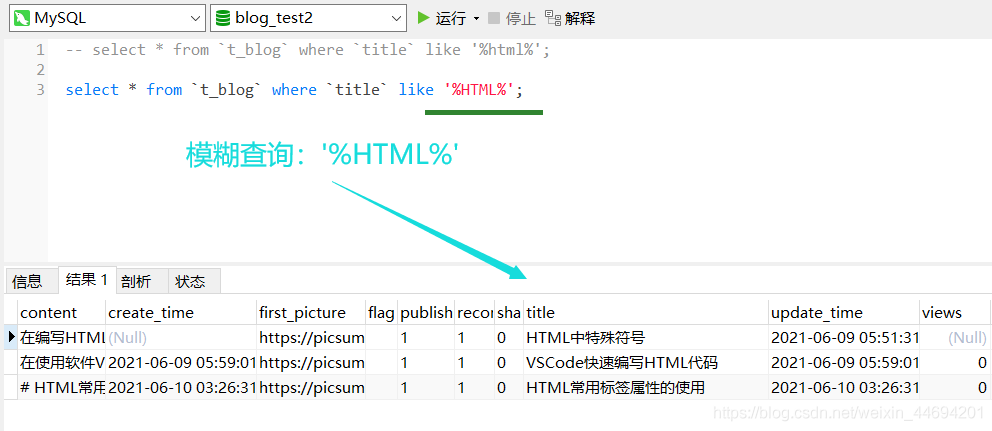Image resolution: width=992 pixels, height=431 pixels.
Task: Click the MySQL connection icon
Action: pos(23,18)
